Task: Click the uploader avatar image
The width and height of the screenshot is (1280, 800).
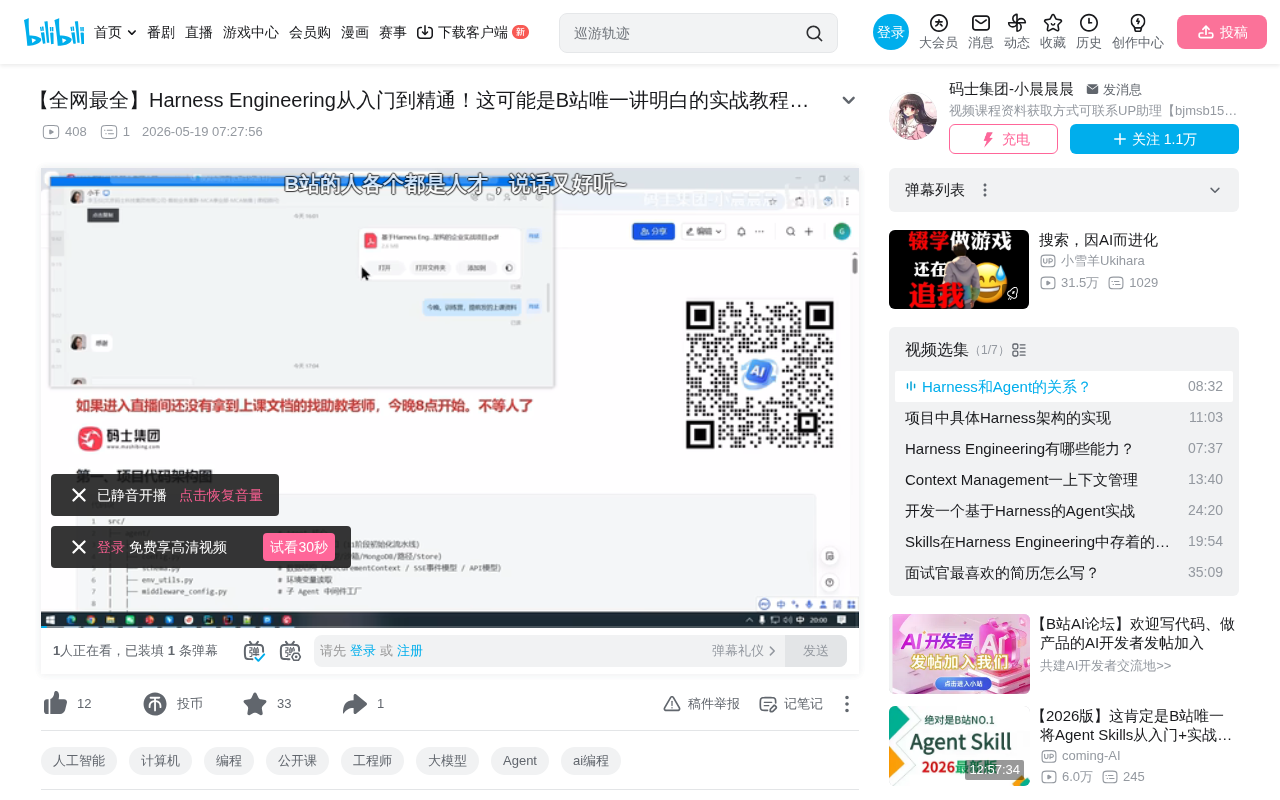Action: click(x=913, y=117)
